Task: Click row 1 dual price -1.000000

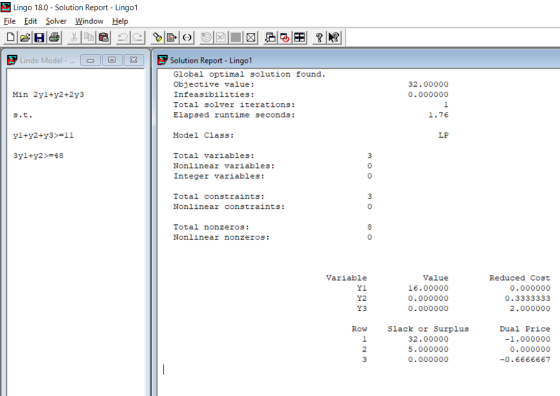Action: point(527,339)
